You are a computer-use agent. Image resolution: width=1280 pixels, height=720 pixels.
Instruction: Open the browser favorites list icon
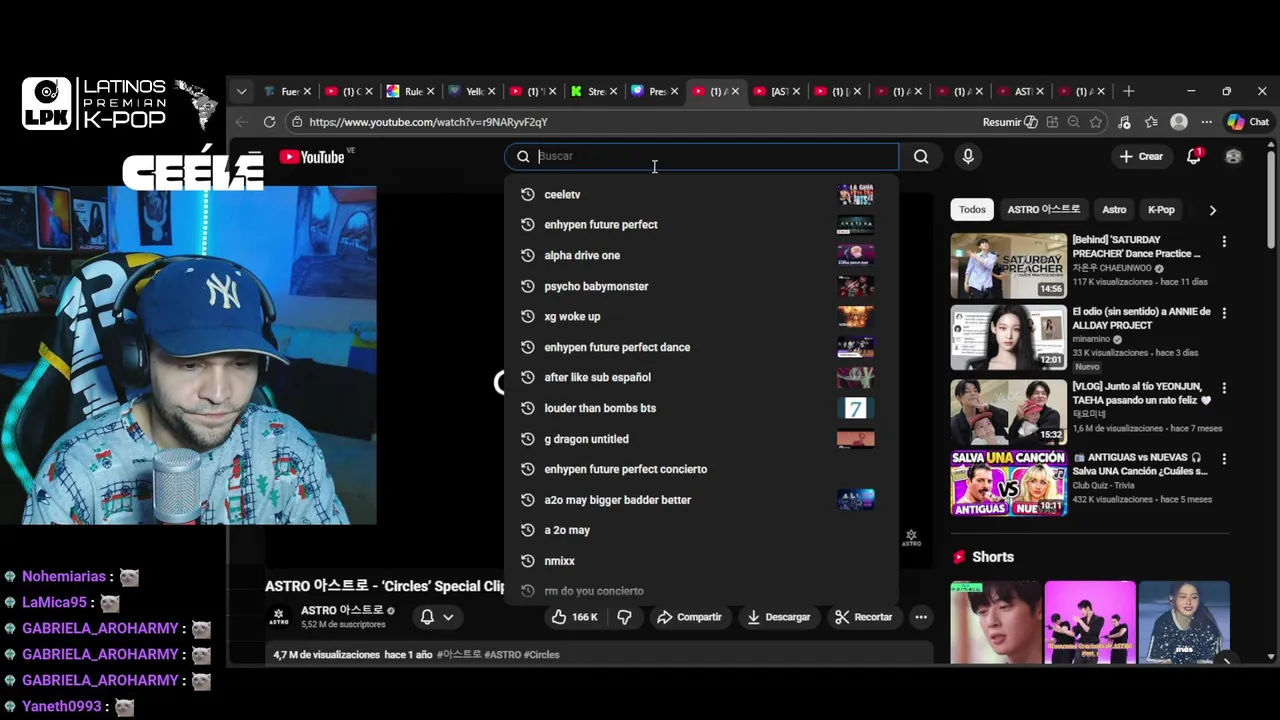pyautogui.click(x=1151, y=122)
